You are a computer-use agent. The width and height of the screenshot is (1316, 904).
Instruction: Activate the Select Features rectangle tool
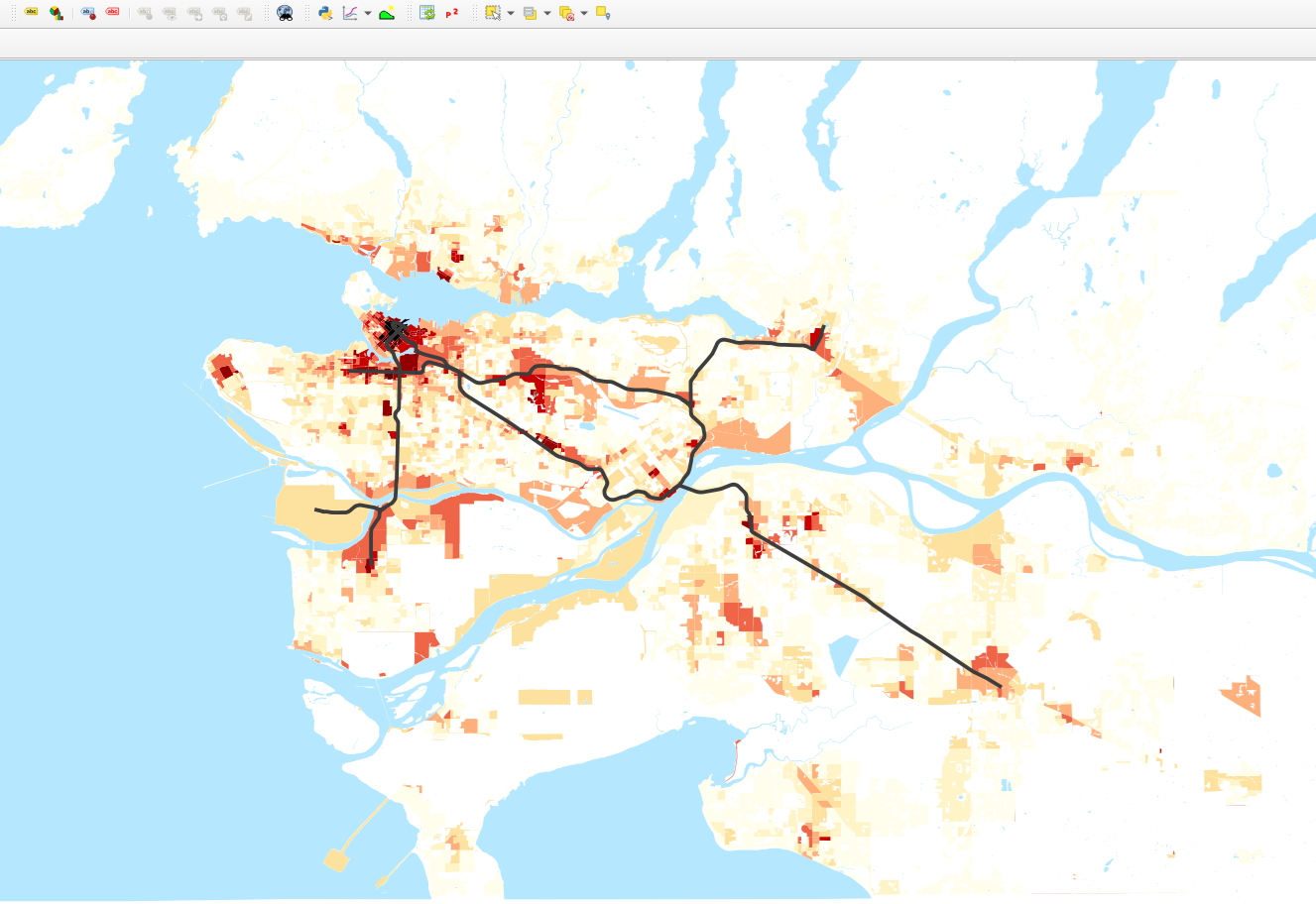[x=492, y=13]
